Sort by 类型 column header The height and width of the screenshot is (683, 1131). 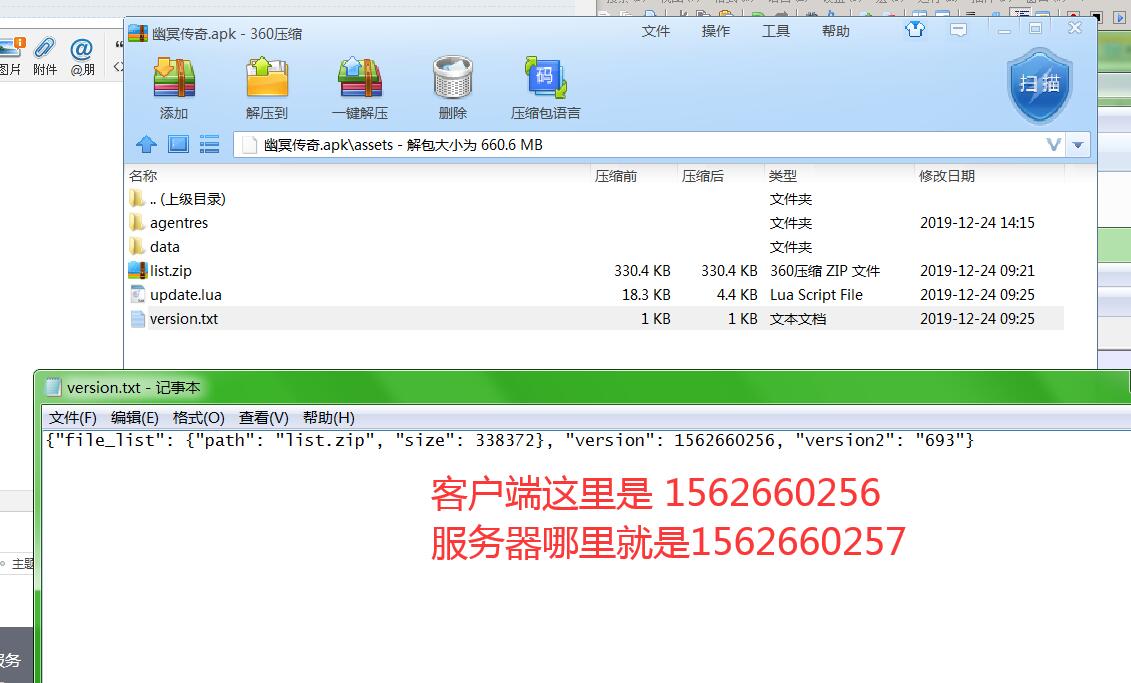783,176
